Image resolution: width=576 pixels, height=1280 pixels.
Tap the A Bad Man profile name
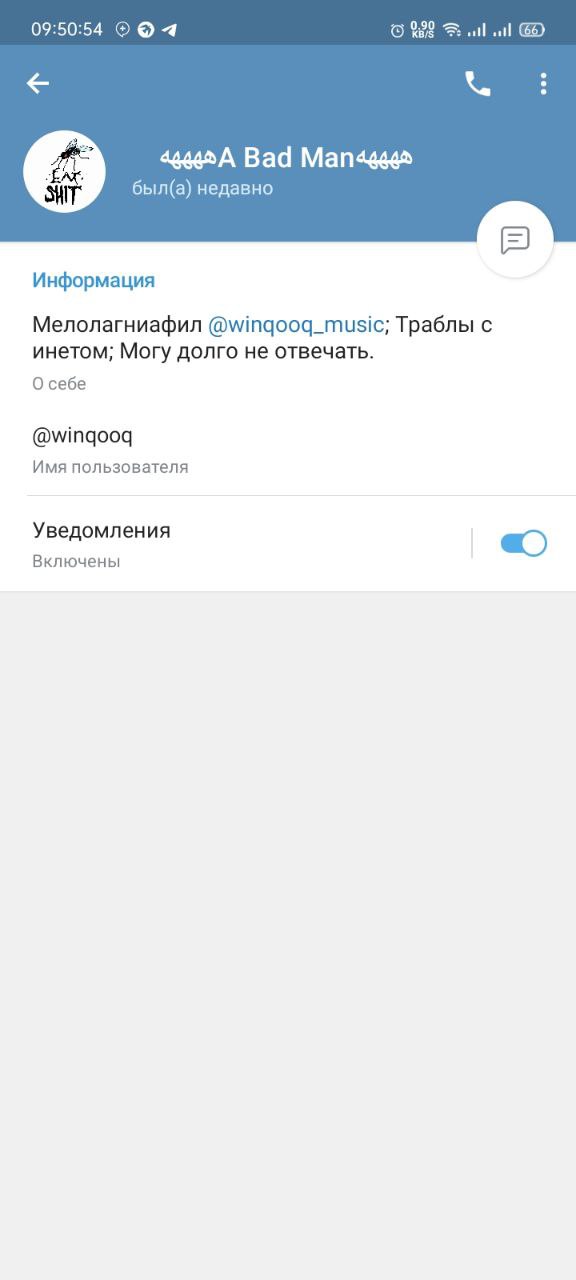pos(286,157)
